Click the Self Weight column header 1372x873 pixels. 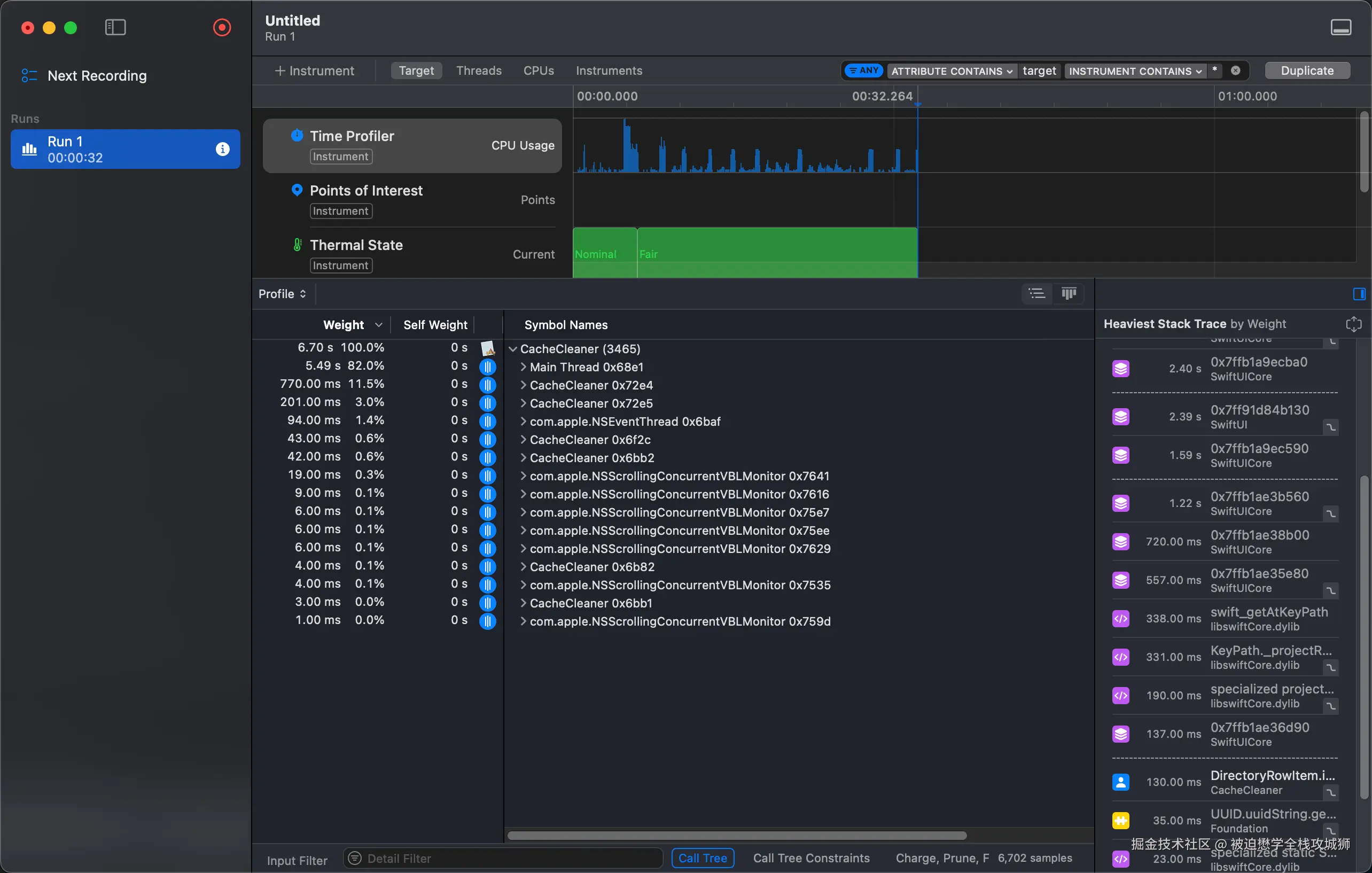click(x=435, y=325)
